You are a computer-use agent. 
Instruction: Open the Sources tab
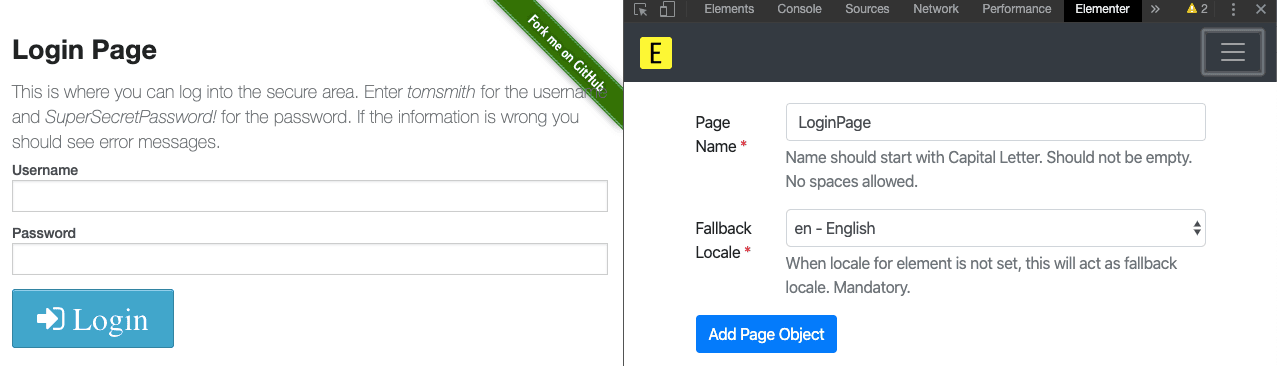[x=867, y=9]
